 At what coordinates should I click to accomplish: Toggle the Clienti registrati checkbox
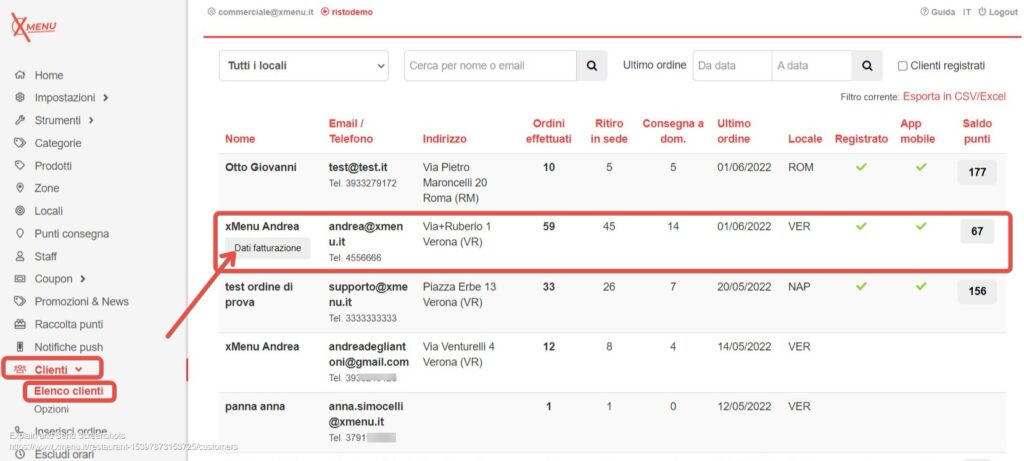(903, 66)
